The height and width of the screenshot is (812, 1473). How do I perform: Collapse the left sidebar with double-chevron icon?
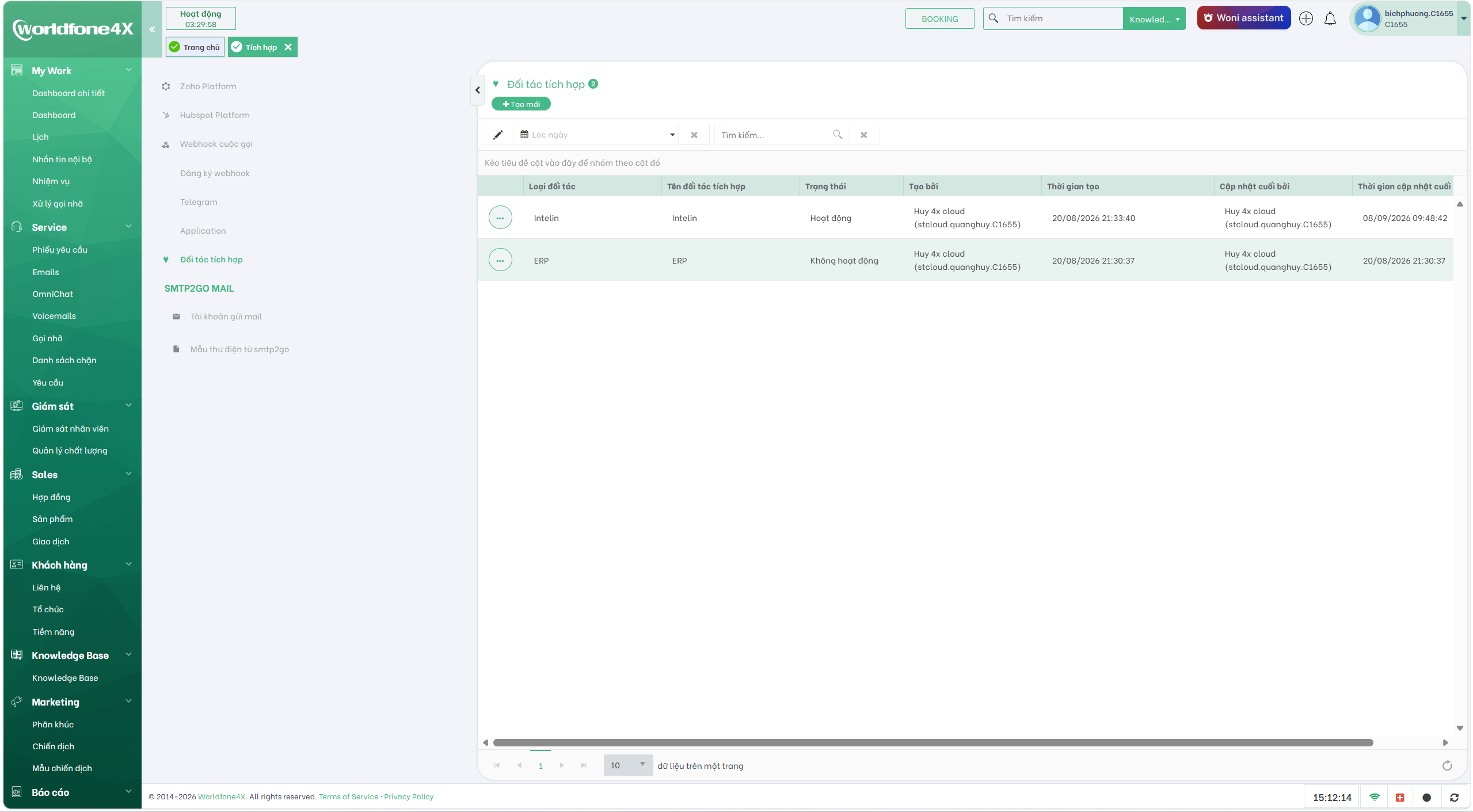click(x=152, y=29)
